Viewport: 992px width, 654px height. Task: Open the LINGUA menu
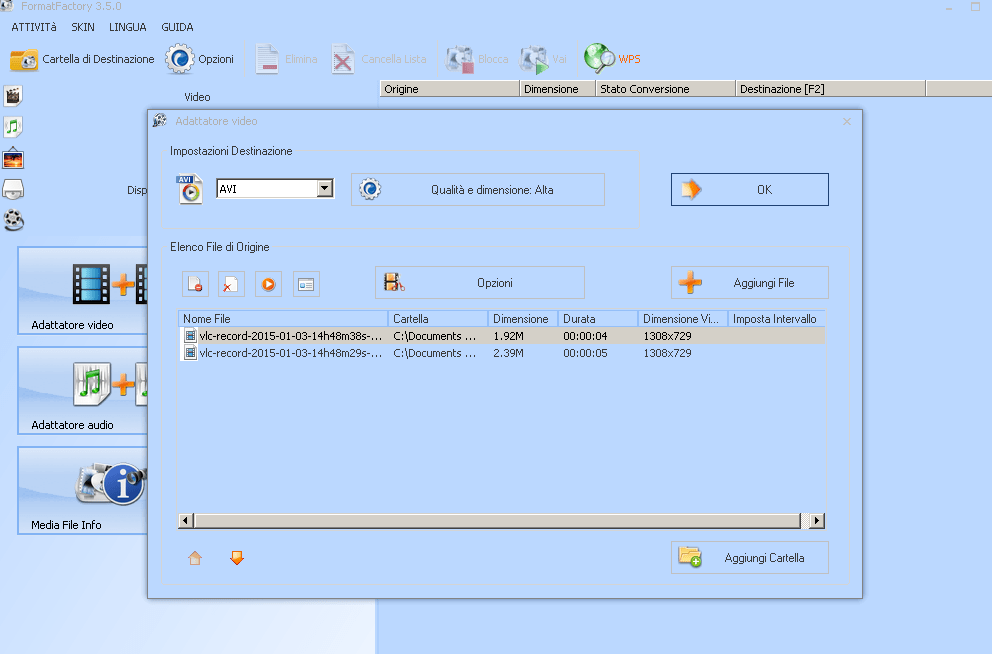tap(126, 27)
